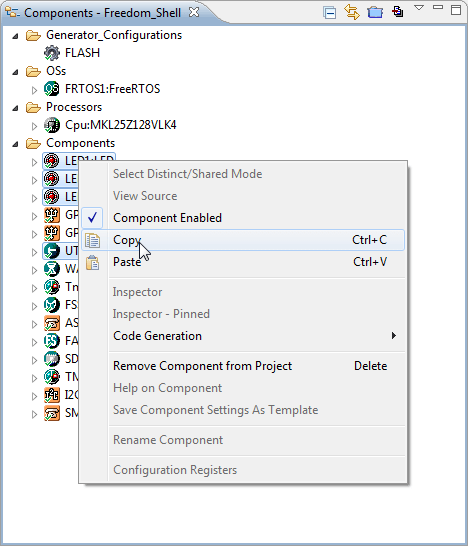Click the FRTOS1:FreeRTOS component icon
Screen dimensions: 468x546
52,89
